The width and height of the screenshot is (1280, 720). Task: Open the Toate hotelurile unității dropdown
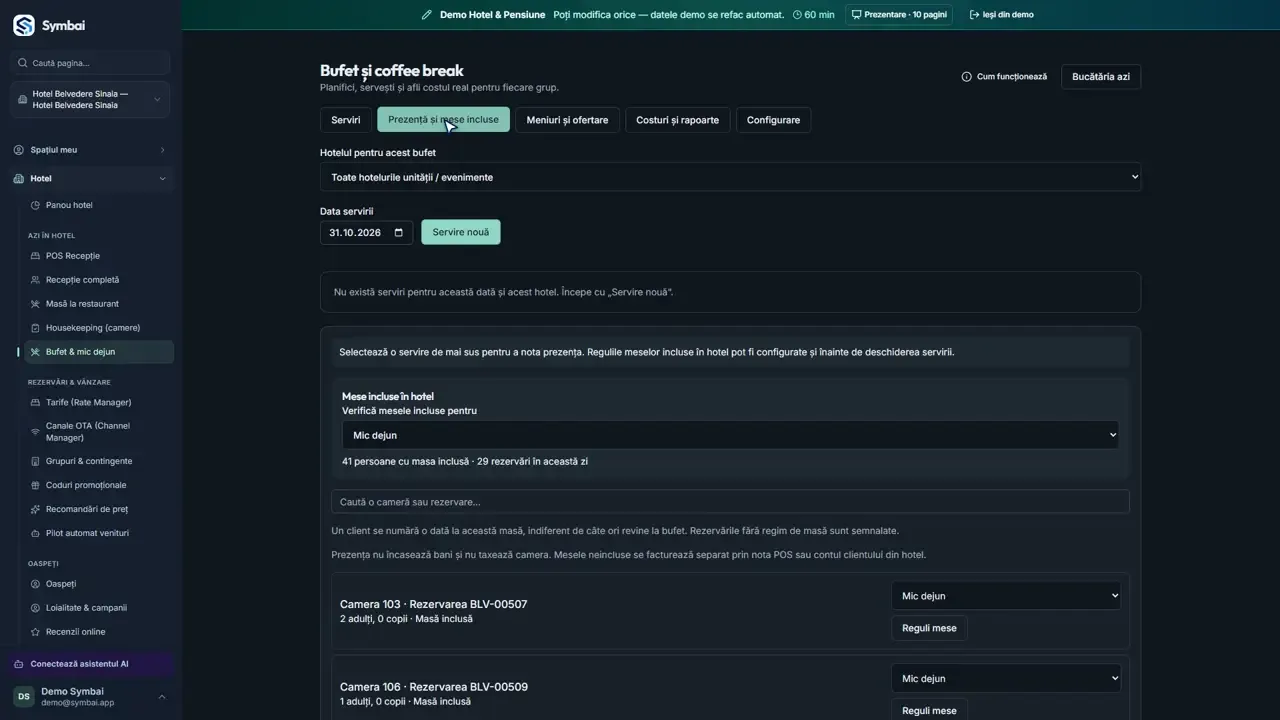(730, 177)
